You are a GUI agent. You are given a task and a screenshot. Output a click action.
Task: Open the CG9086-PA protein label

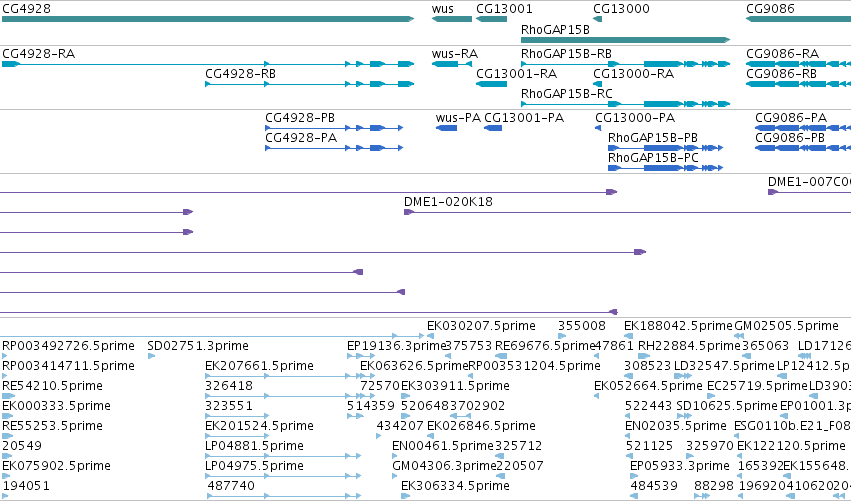coord(791,118)
